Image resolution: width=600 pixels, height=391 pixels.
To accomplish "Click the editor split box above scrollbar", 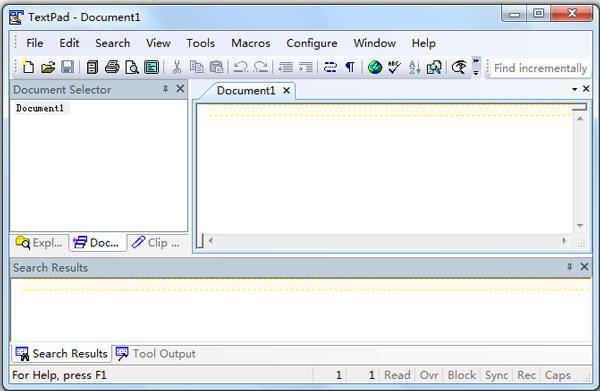I will pyautogui.click(x=579, y=107).
